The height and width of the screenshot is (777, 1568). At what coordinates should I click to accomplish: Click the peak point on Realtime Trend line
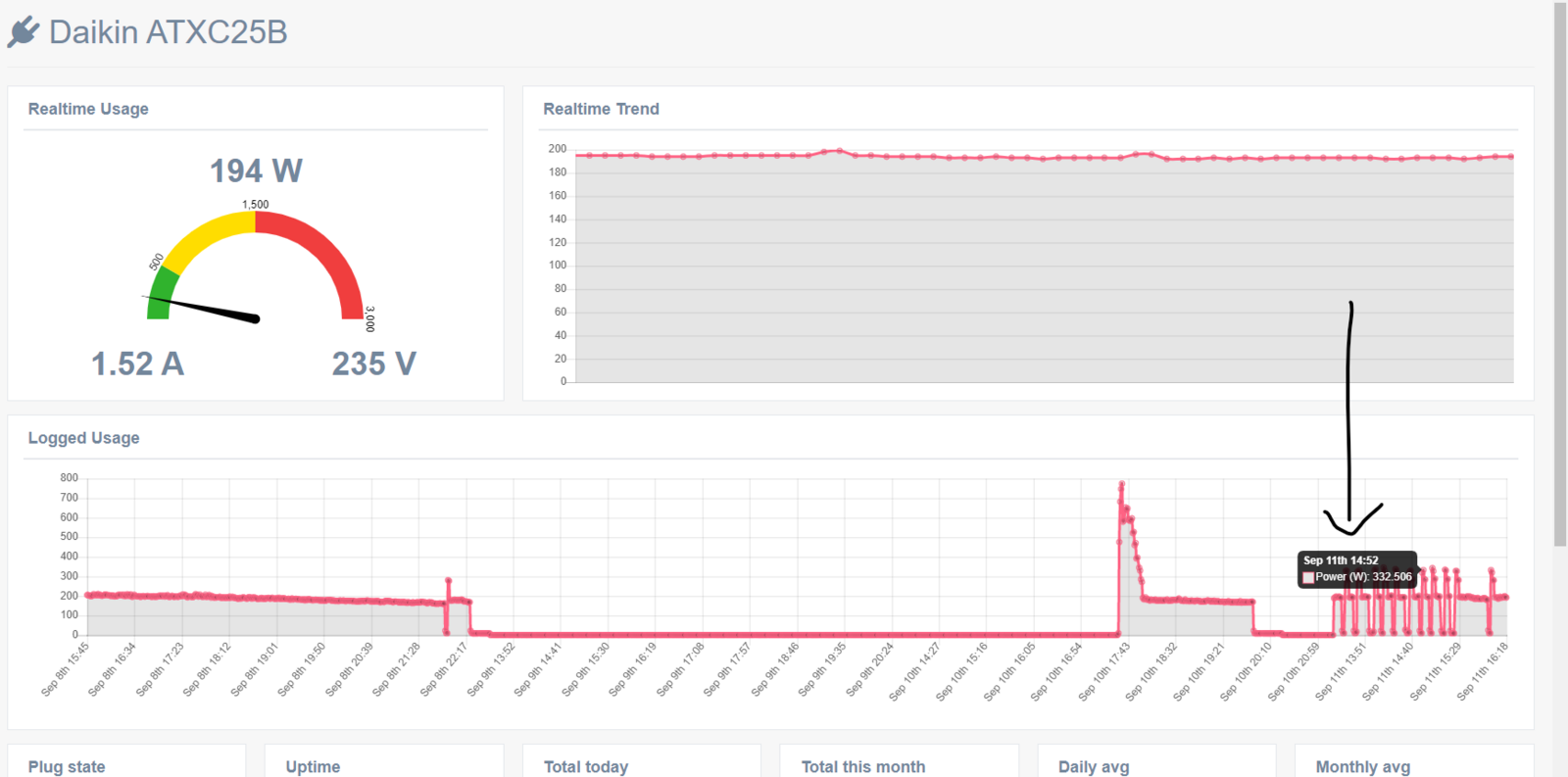tap(839, 151)
